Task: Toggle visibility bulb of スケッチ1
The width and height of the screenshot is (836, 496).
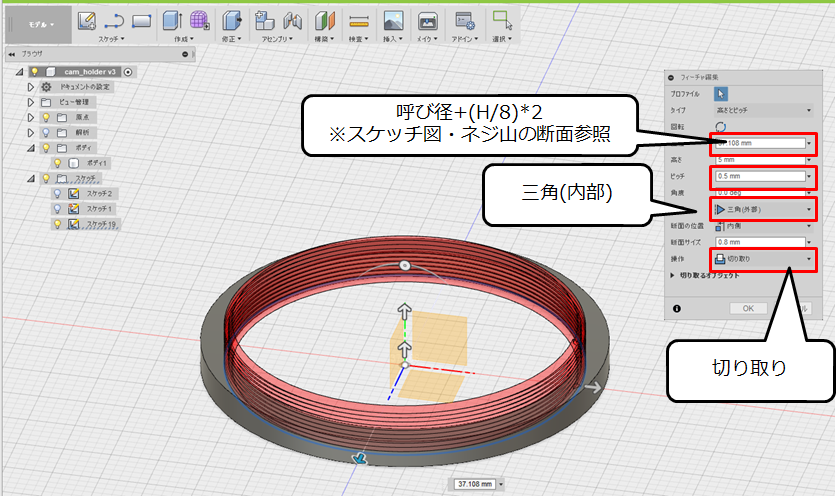Action: point(58,209)
